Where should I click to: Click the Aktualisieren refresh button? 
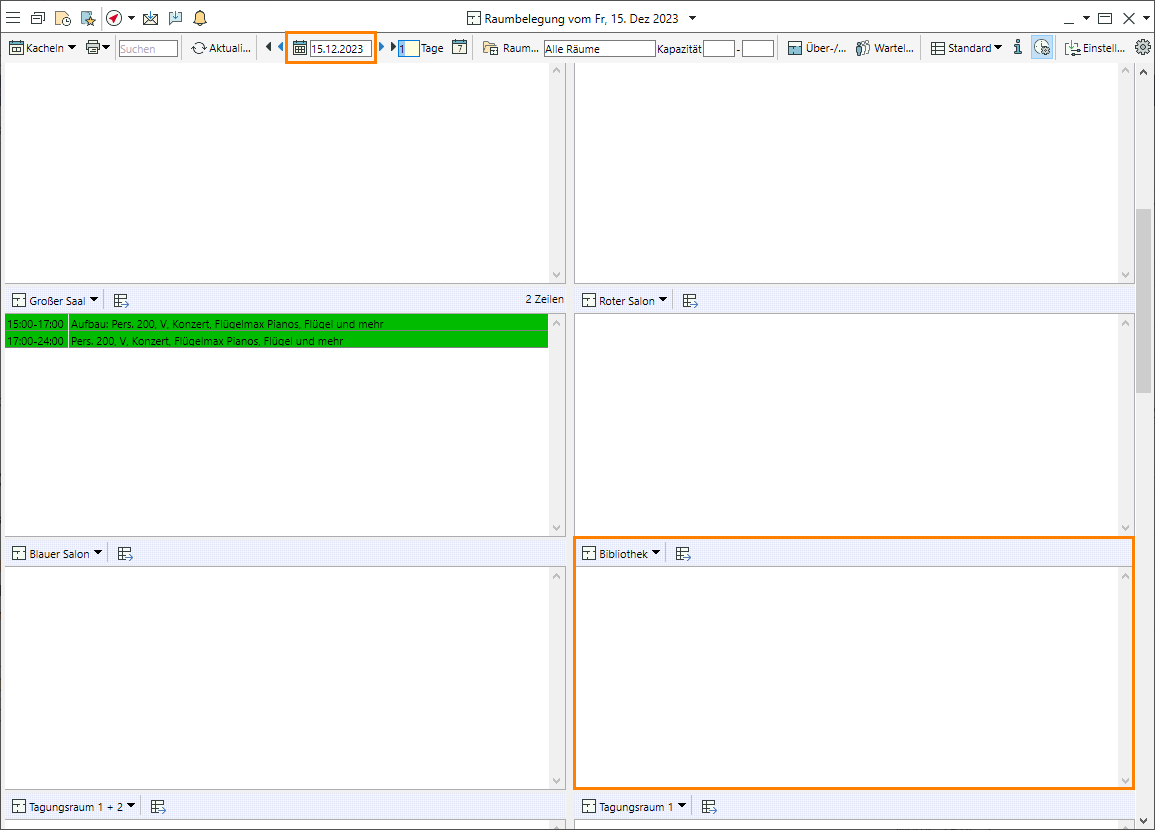click(220, 48)
